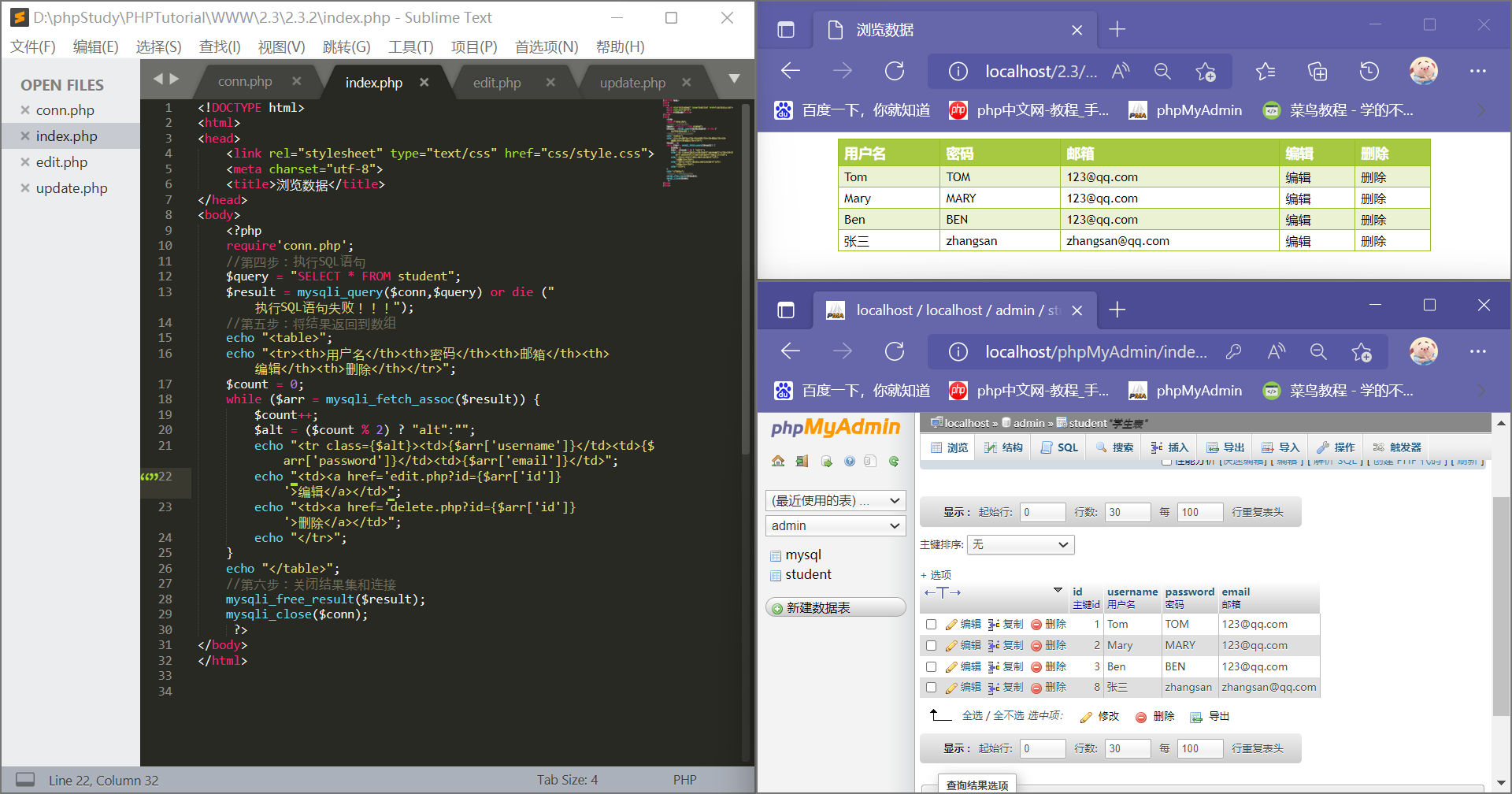1512x794 pixels.
Task: Tick the checkbox for the Tom row
Action: (931, 624)
